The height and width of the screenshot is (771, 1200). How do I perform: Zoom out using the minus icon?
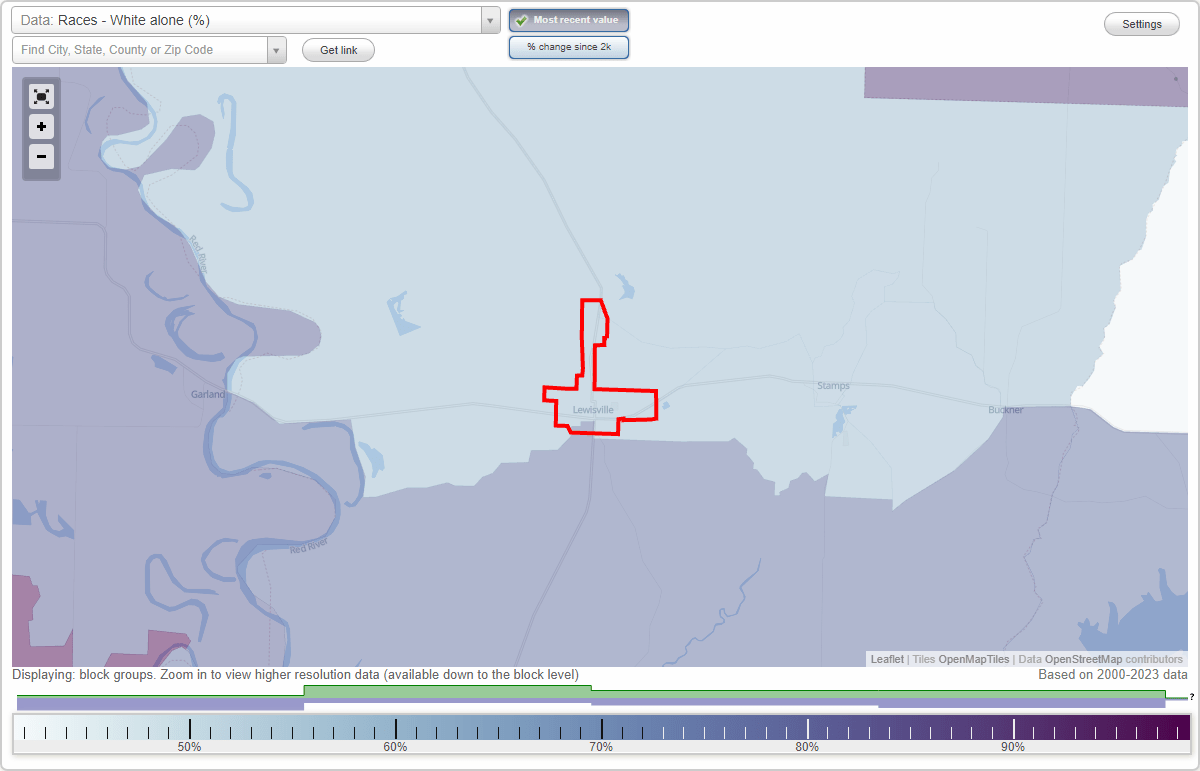pos(41,157)
